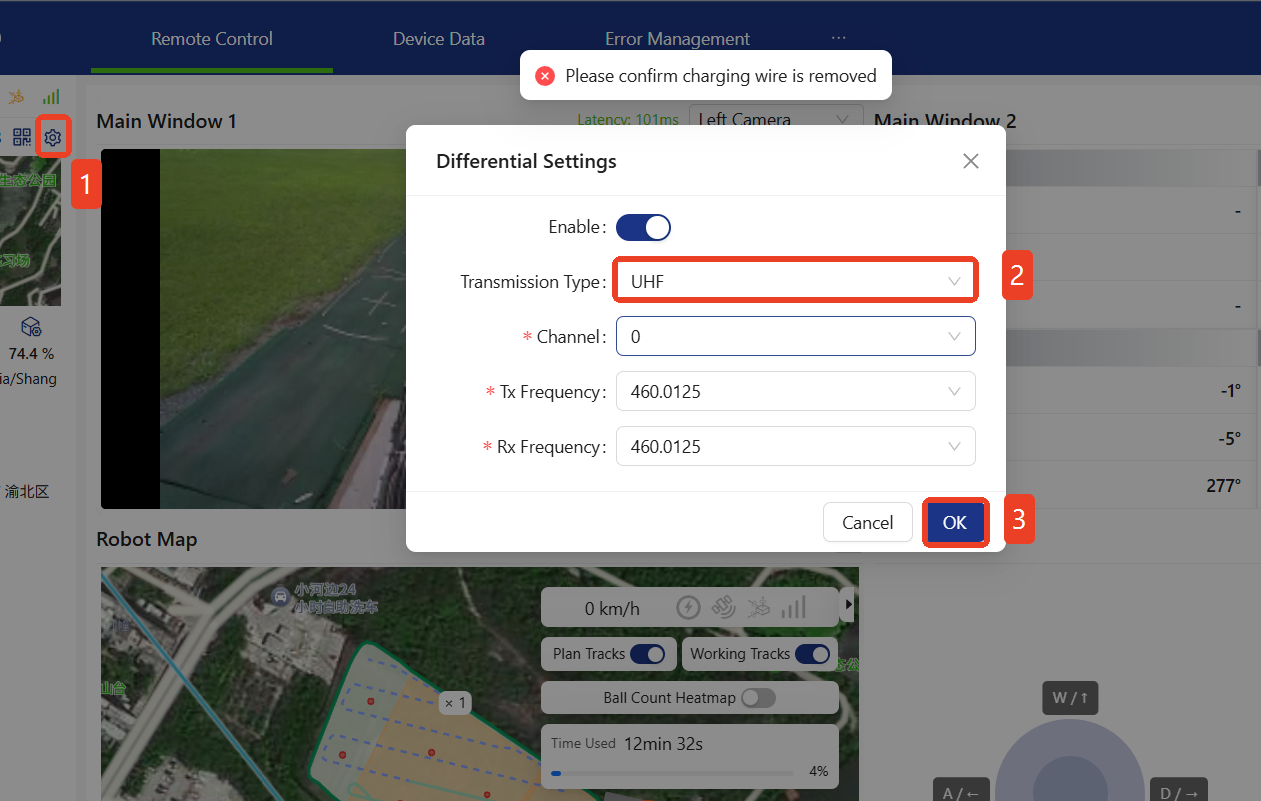The width and height of the screenshot is (1261, 801).
Task: Switch to the Remote Control tab
Action: 212,39
